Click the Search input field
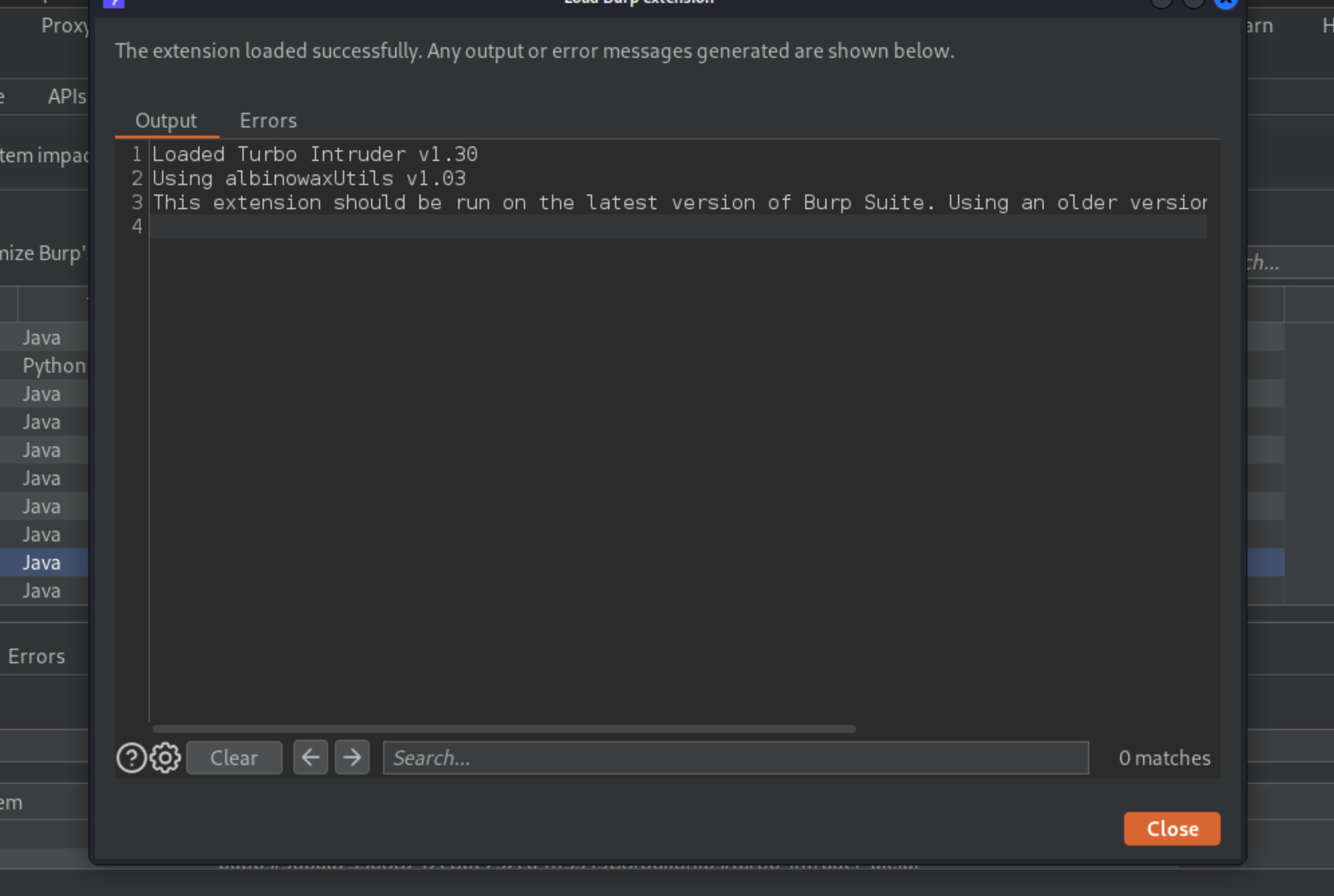The width and height of the screenshot is (1334, 896). [736, 757]
